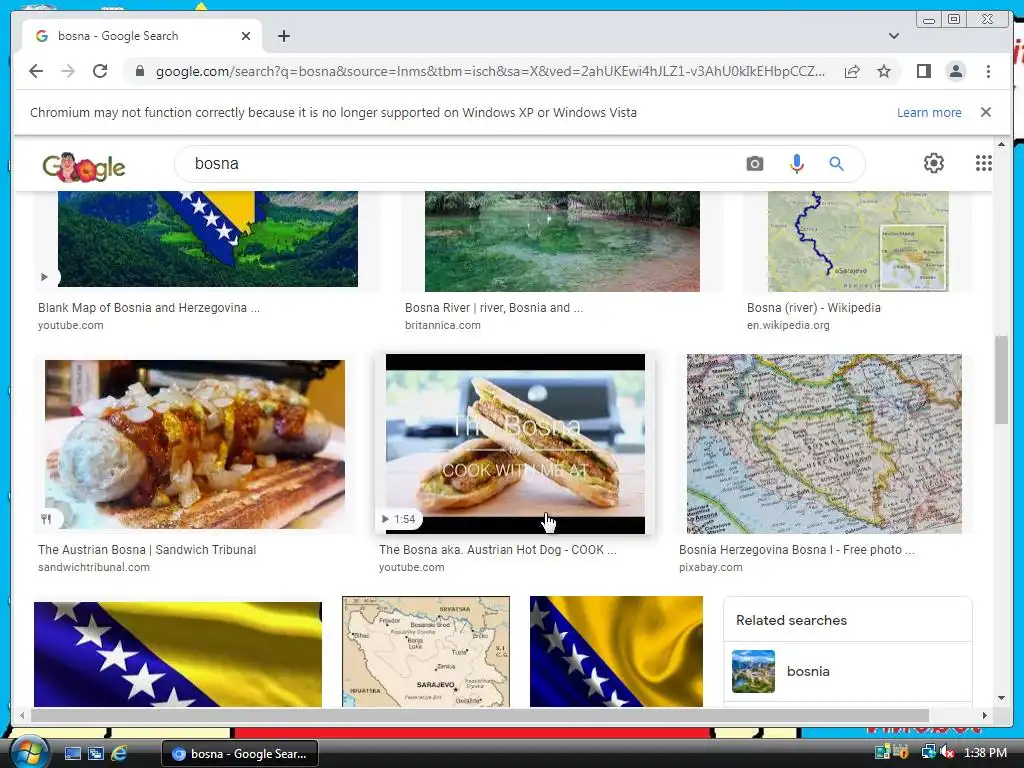The width and height of the screenshot is (1024, 768).
Task: Expand the tab search dropdown arrow
Action: pos(893,36)
